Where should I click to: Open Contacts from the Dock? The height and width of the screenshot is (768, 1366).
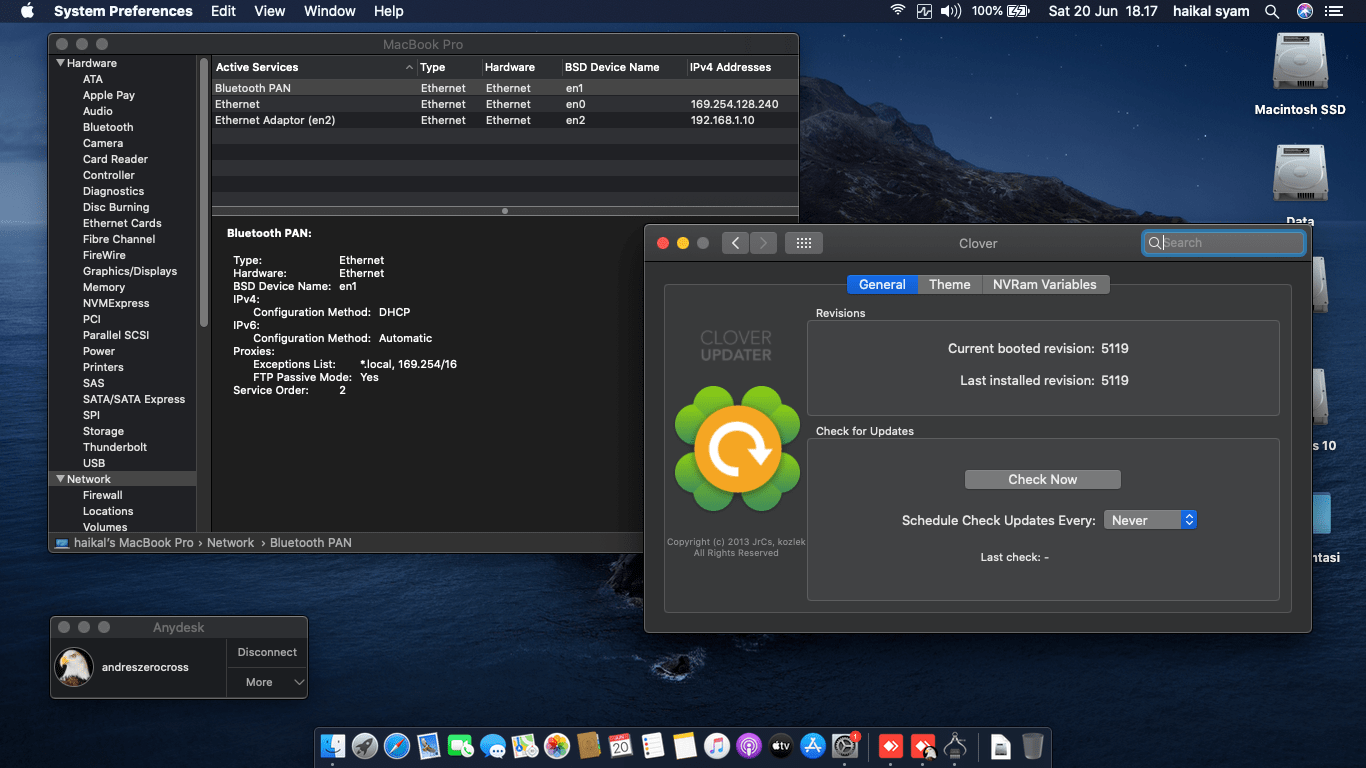[589, 746]
